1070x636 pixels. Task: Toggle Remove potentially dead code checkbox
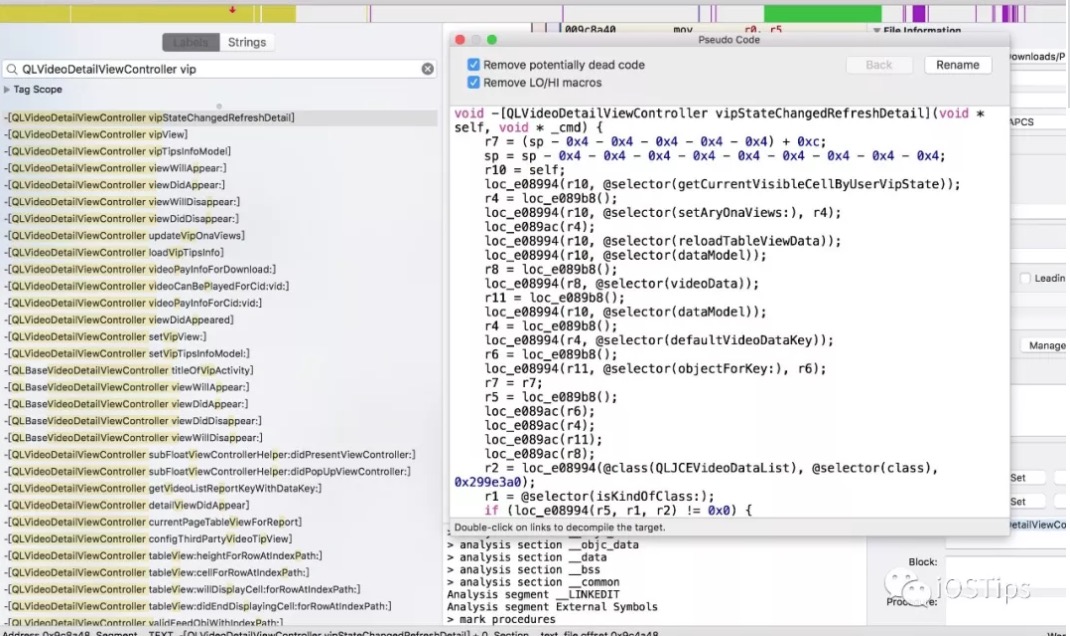[474, 65]
